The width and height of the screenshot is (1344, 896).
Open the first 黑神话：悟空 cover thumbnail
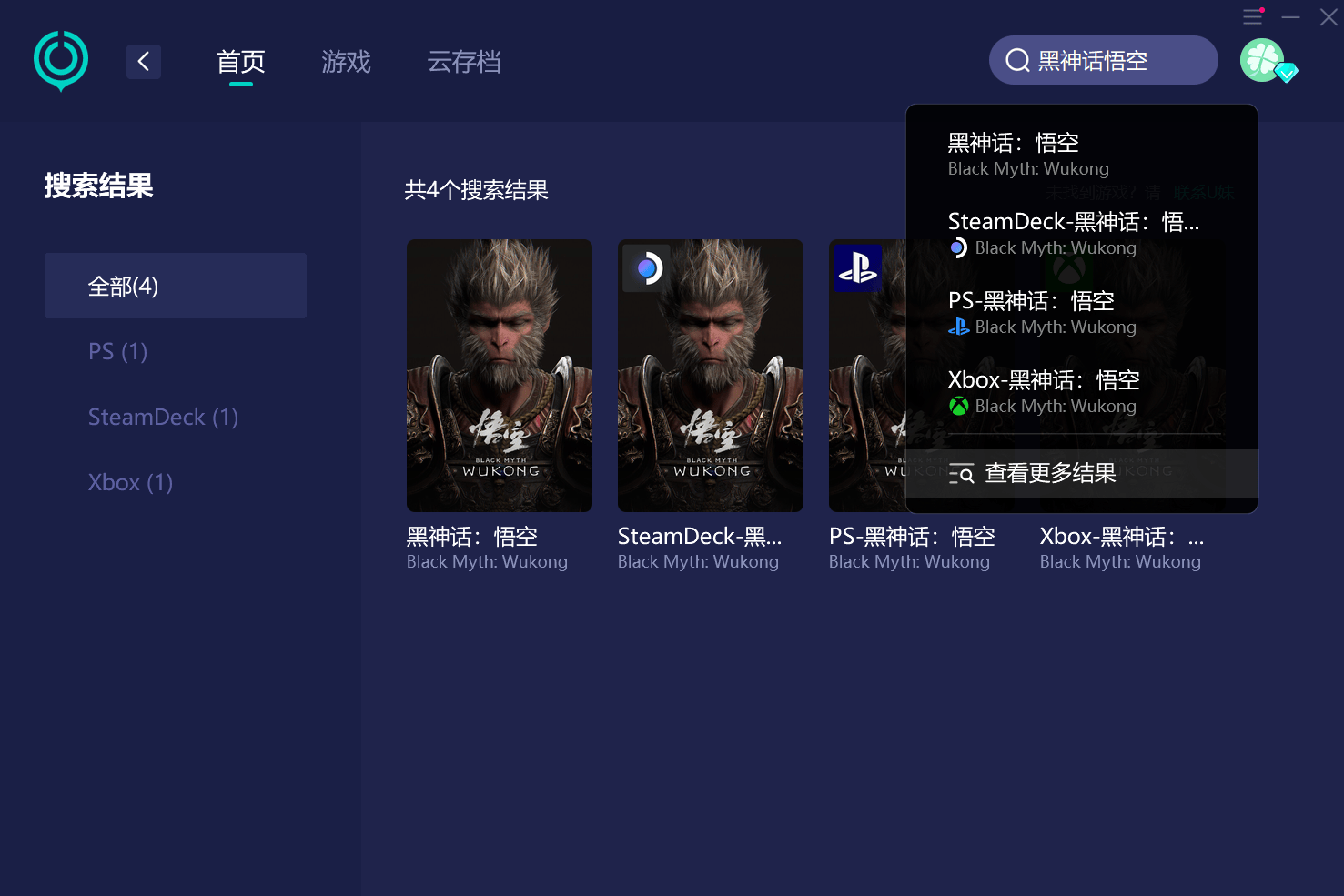[x=500, y=376]
